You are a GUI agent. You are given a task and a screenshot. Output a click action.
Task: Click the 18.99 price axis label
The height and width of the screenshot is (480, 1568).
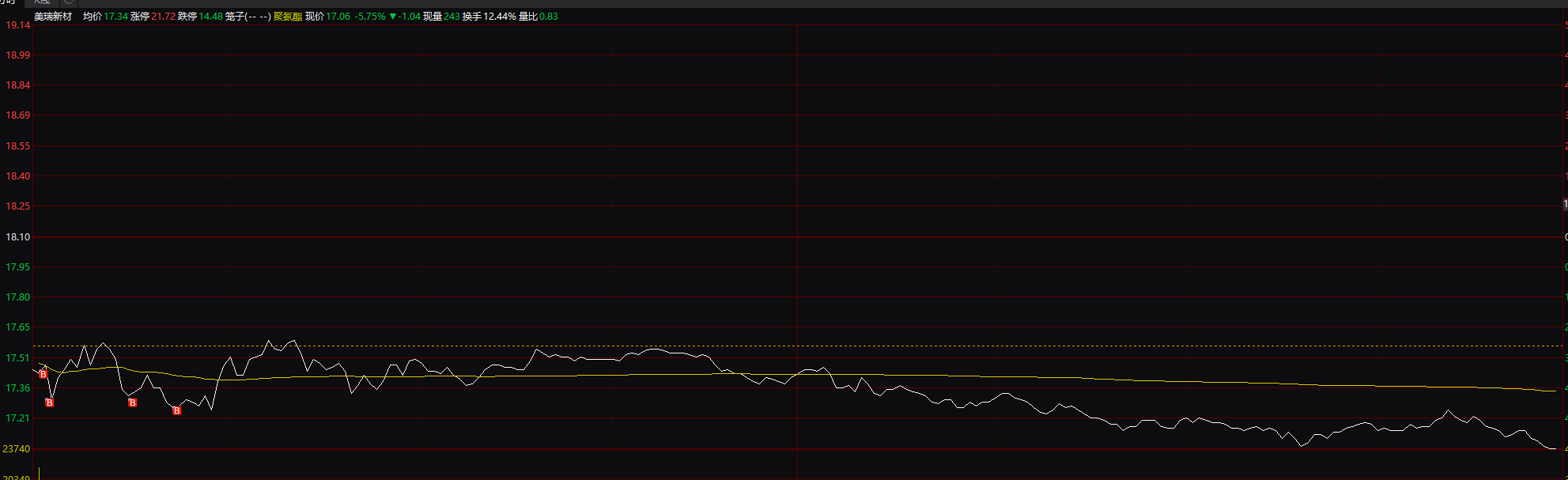18,55
